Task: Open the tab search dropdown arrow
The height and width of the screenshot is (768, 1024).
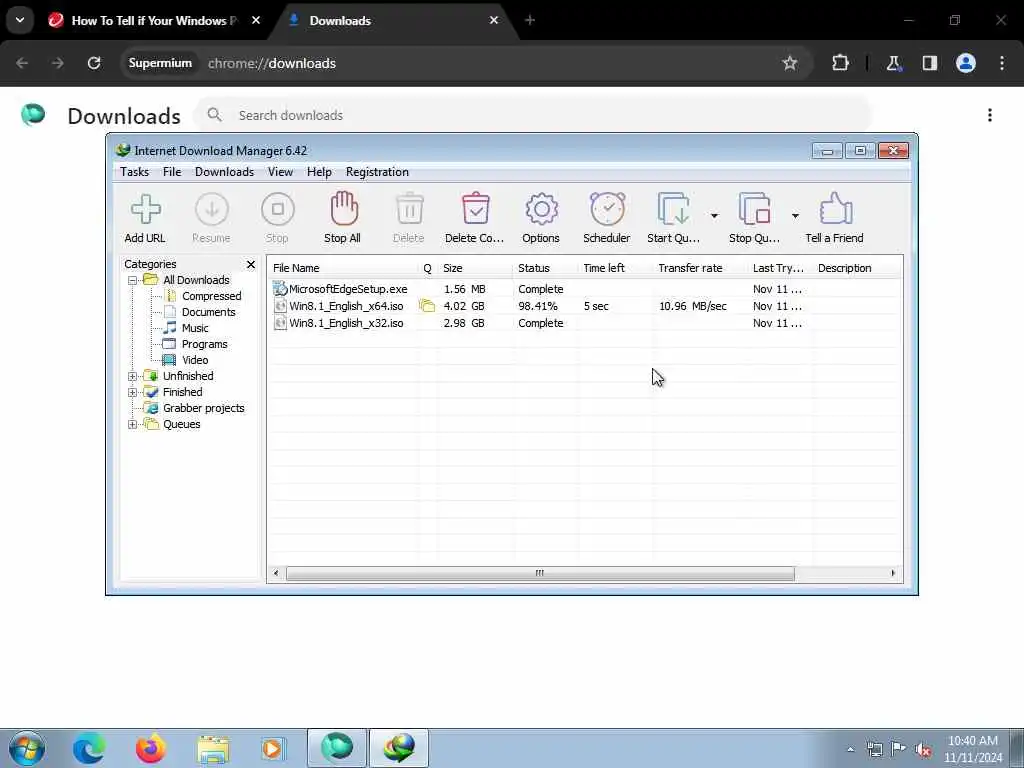Action: tap(20, 20)
